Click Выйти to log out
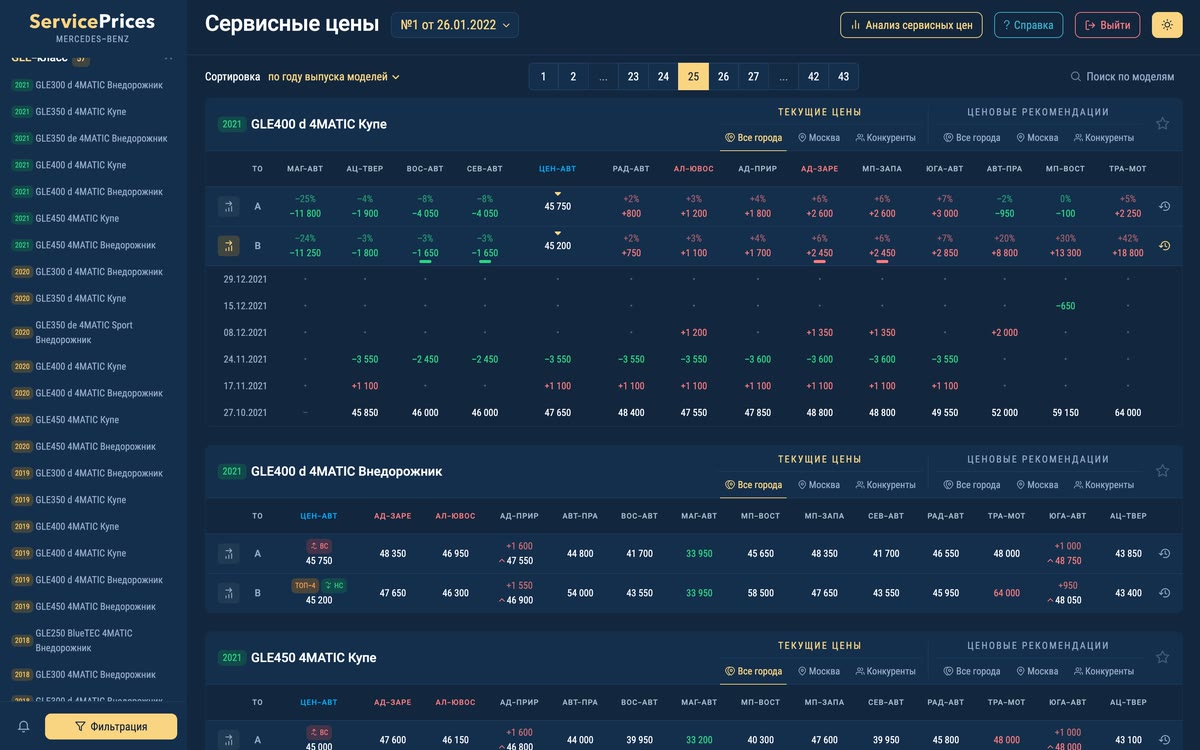The height and width of the screenshot is (750, 1200). tap(1107, 25)
